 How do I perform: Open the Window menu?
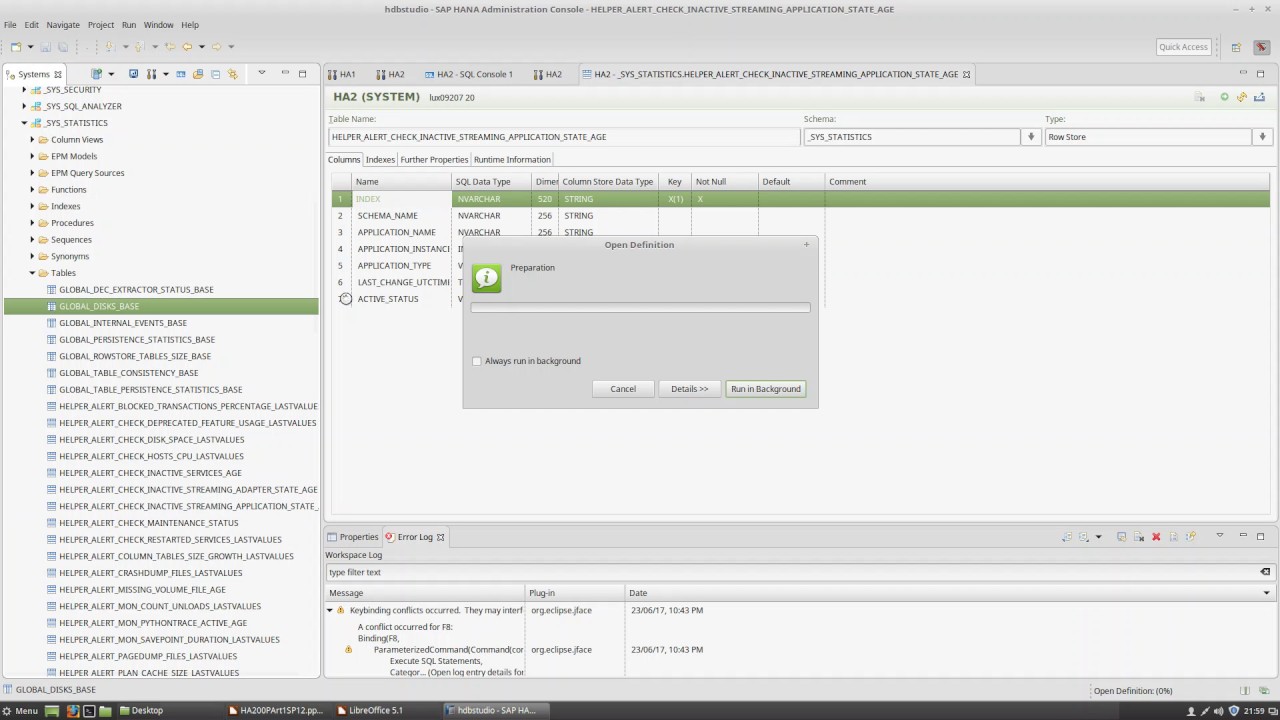pyautogui.click(x=158, y=25)
